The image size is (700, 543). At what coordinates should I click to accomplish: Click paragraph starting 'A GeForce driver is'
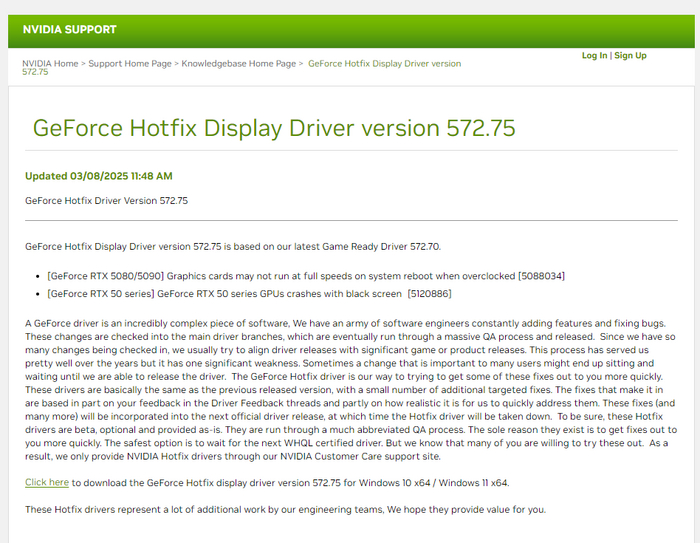(x=350, y=389)
